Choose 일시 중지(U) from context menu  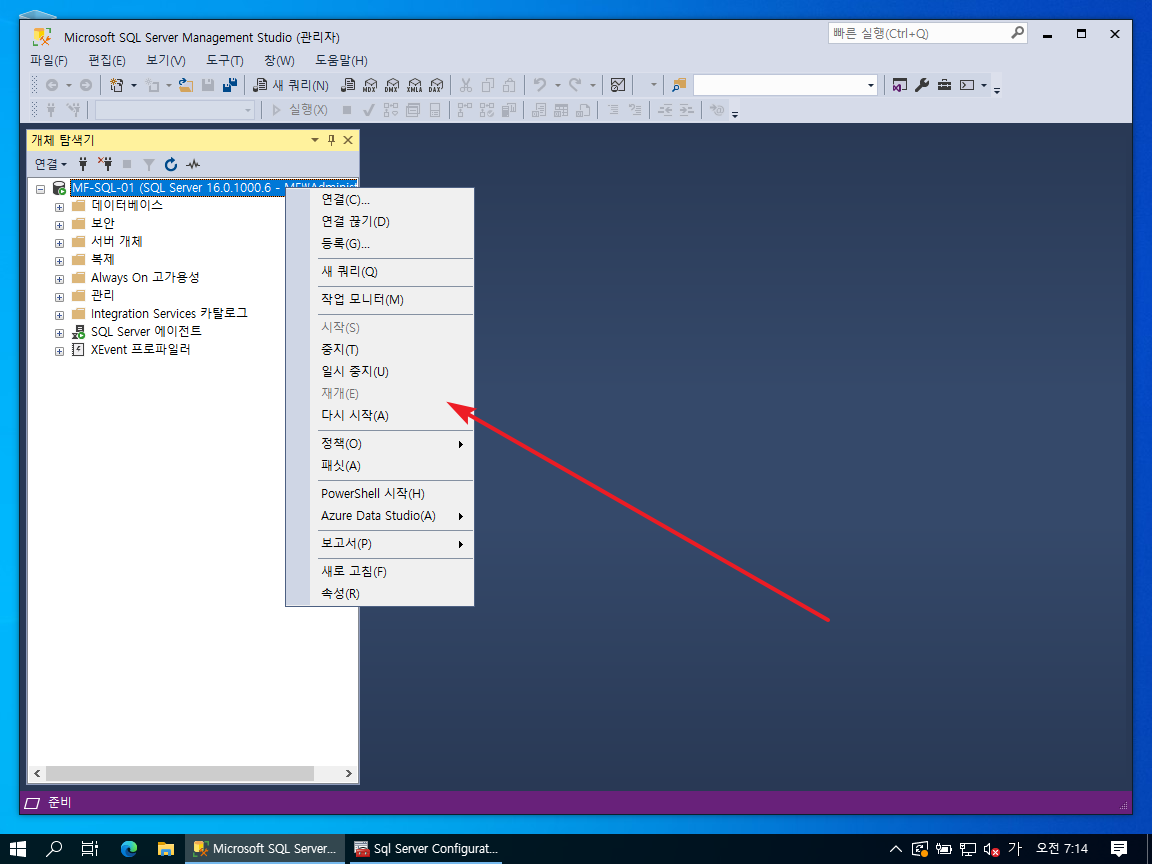380,372
